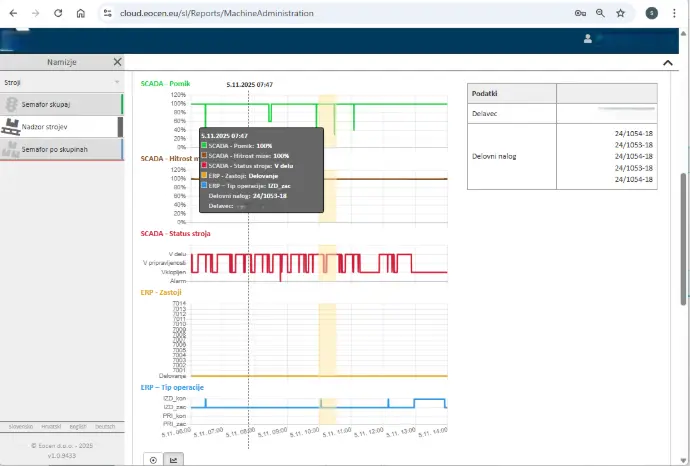Select Nadzor strojev menu item

point(62,127)
